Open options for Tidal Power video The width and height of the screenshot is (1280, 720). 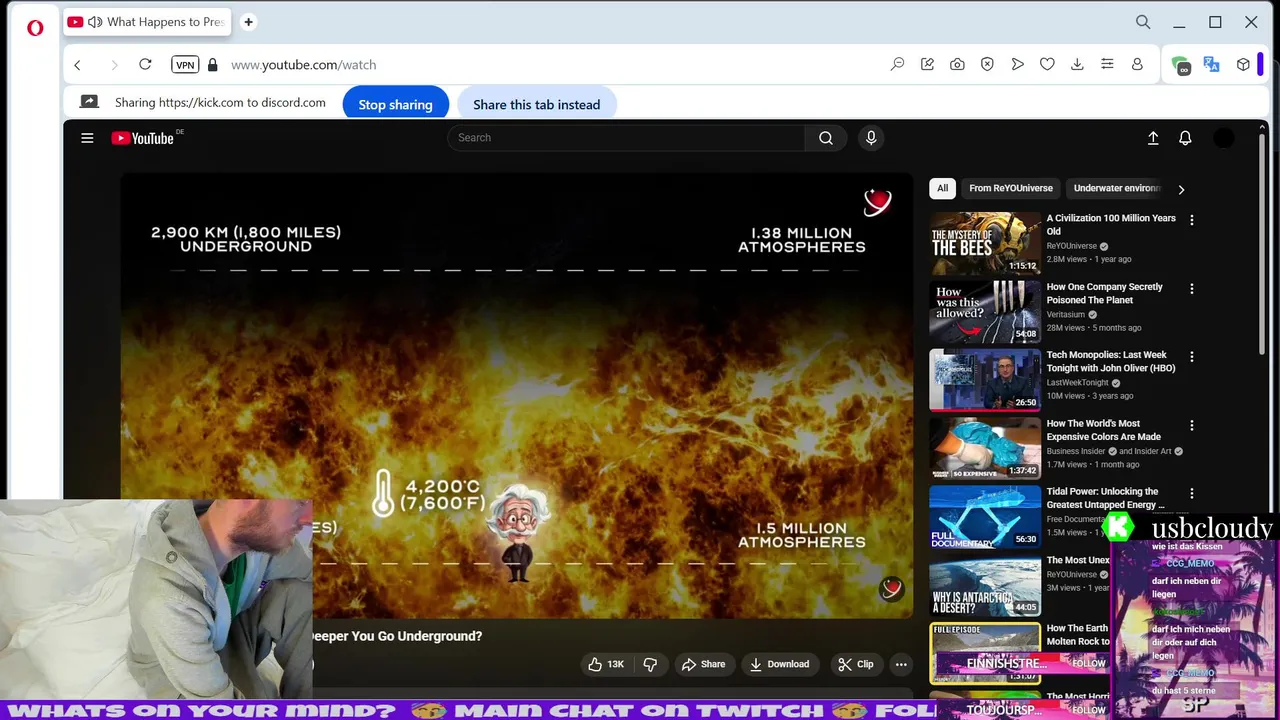point(1191,494)
